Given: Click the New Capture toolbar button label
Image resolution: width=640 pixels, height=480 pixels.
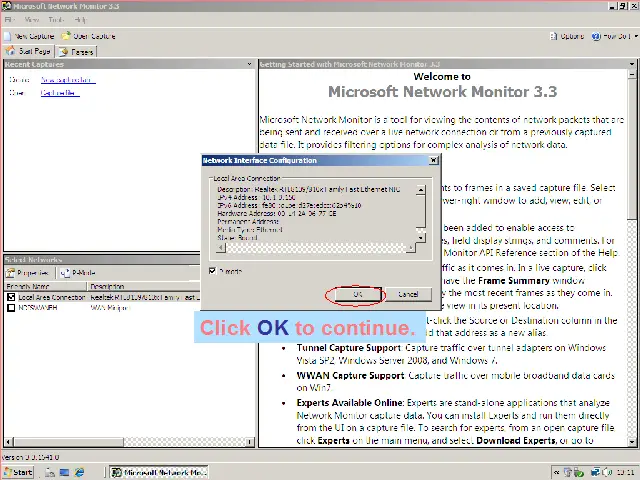Looking at the screenshot, I should tap(34, 36).
